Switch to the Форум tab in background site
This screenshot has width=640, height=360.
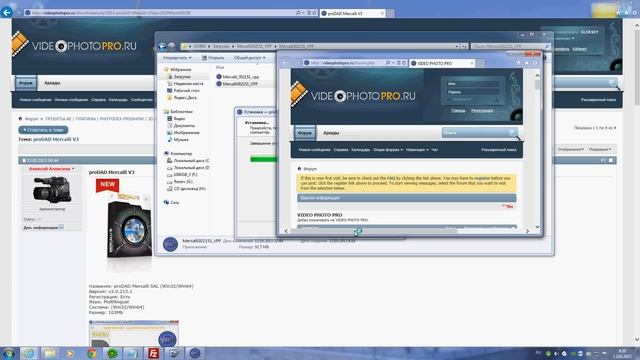[26, 83]
